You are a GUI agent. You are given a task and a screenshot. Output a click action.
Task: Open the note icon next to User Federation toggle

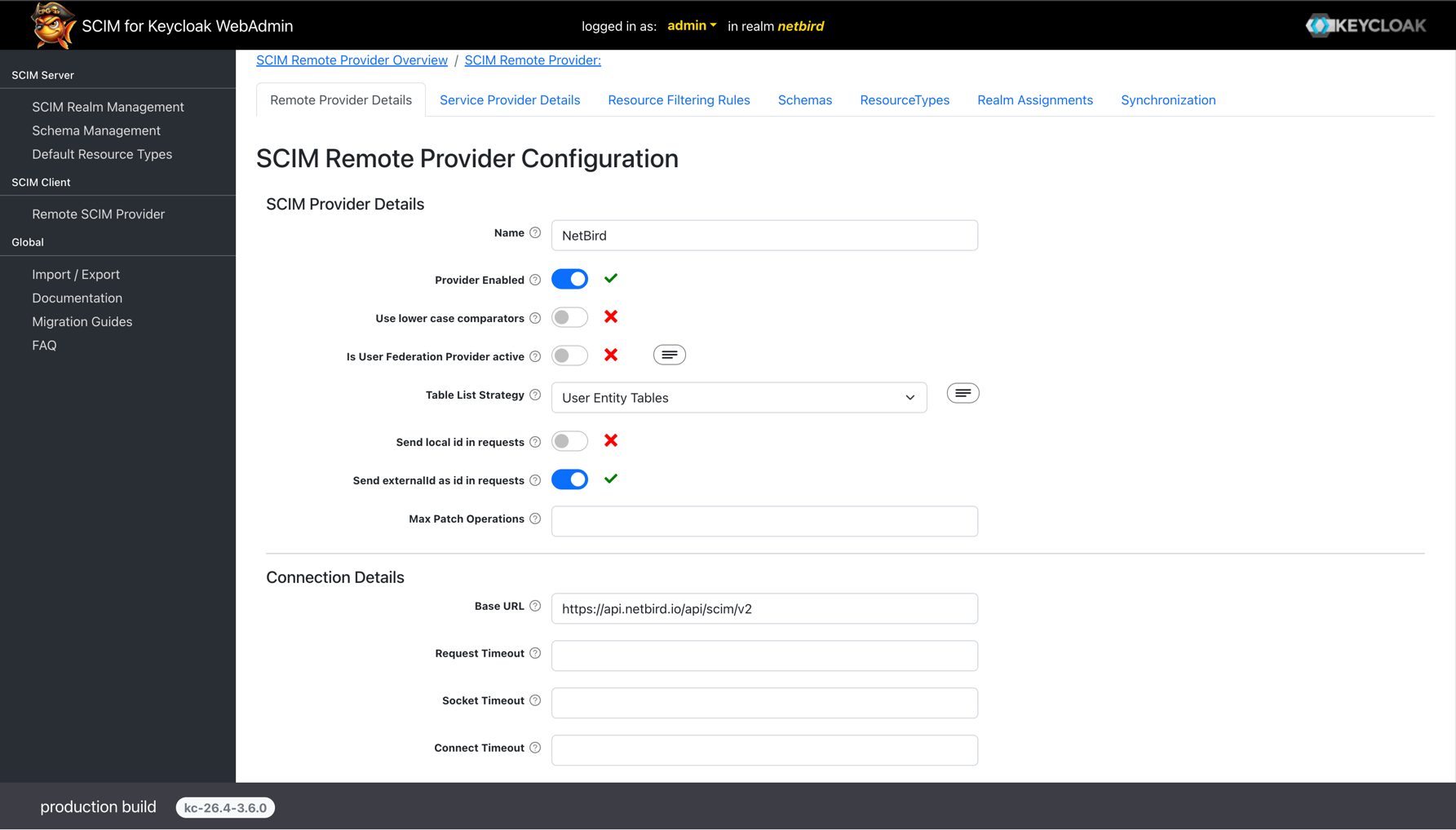[669, 354]
